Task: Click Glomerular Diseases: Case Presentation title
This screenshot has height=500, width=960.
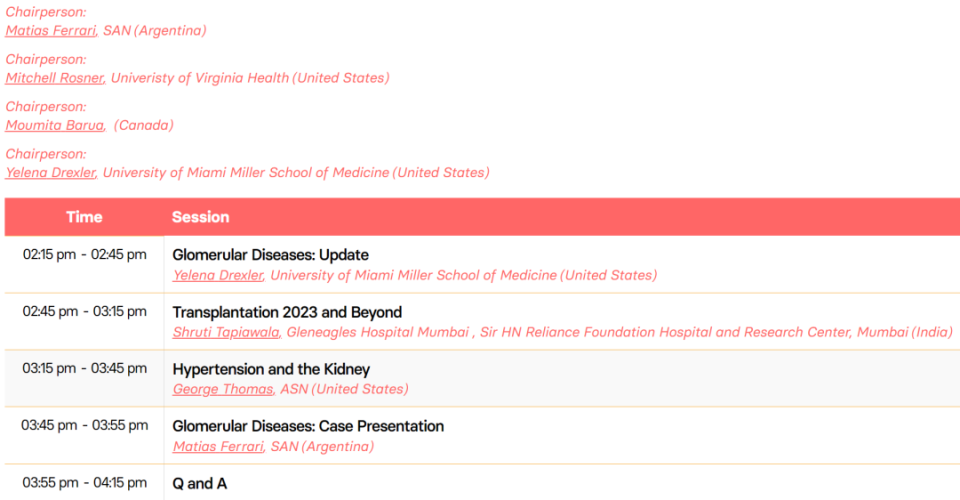Action: [308, 426]
